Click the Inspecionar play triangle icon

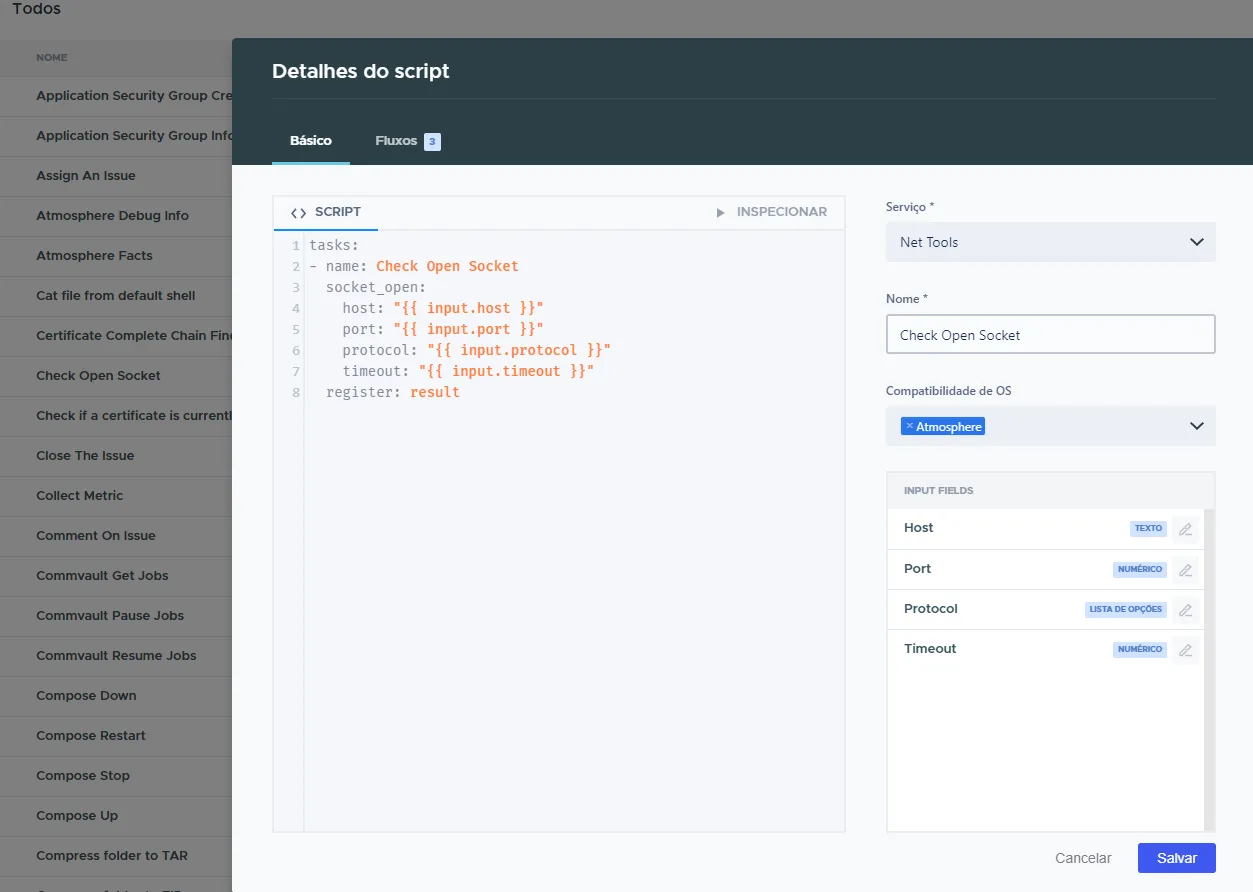(x=721, y=212)
